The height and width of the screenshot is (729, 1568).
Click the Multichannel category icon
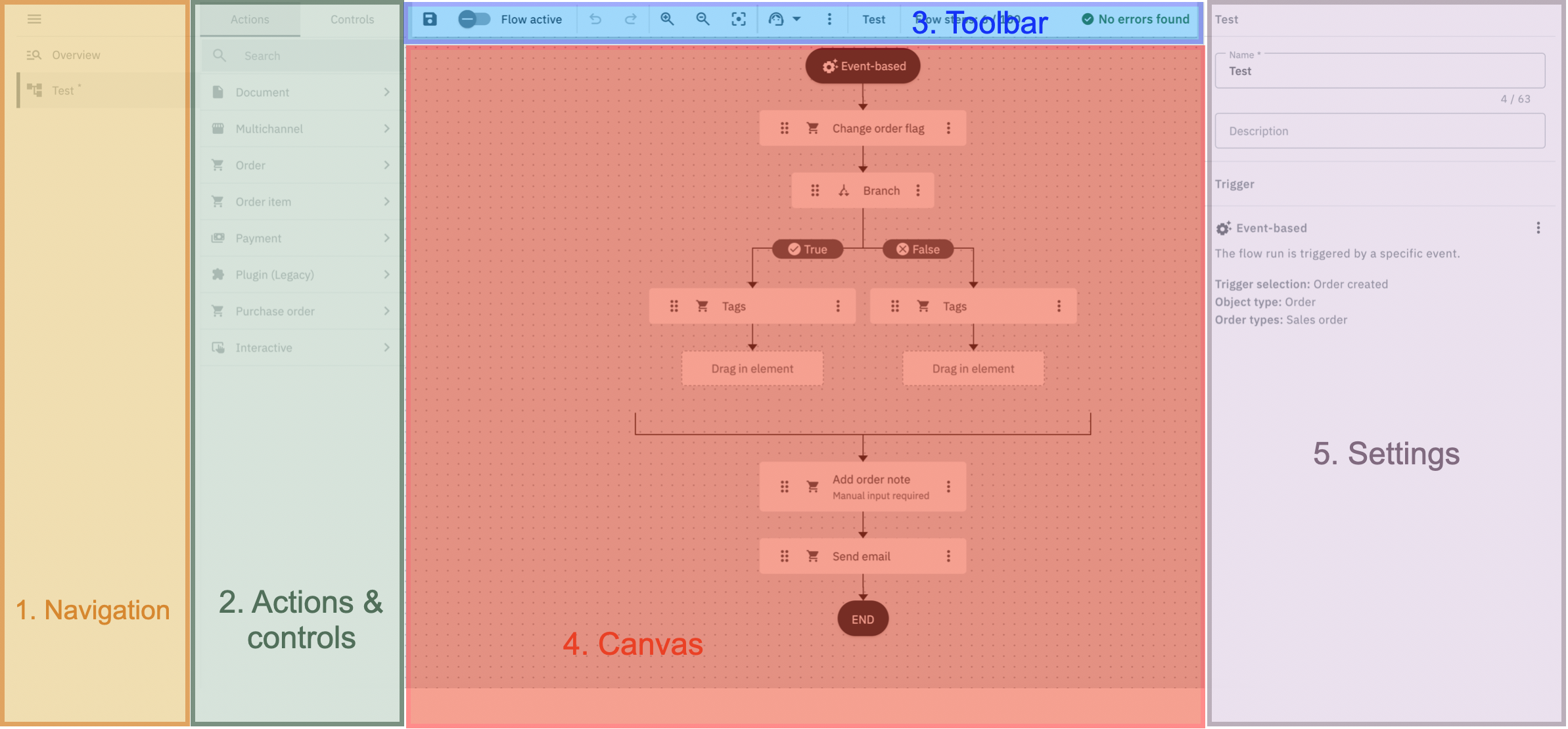pos(218,129)
